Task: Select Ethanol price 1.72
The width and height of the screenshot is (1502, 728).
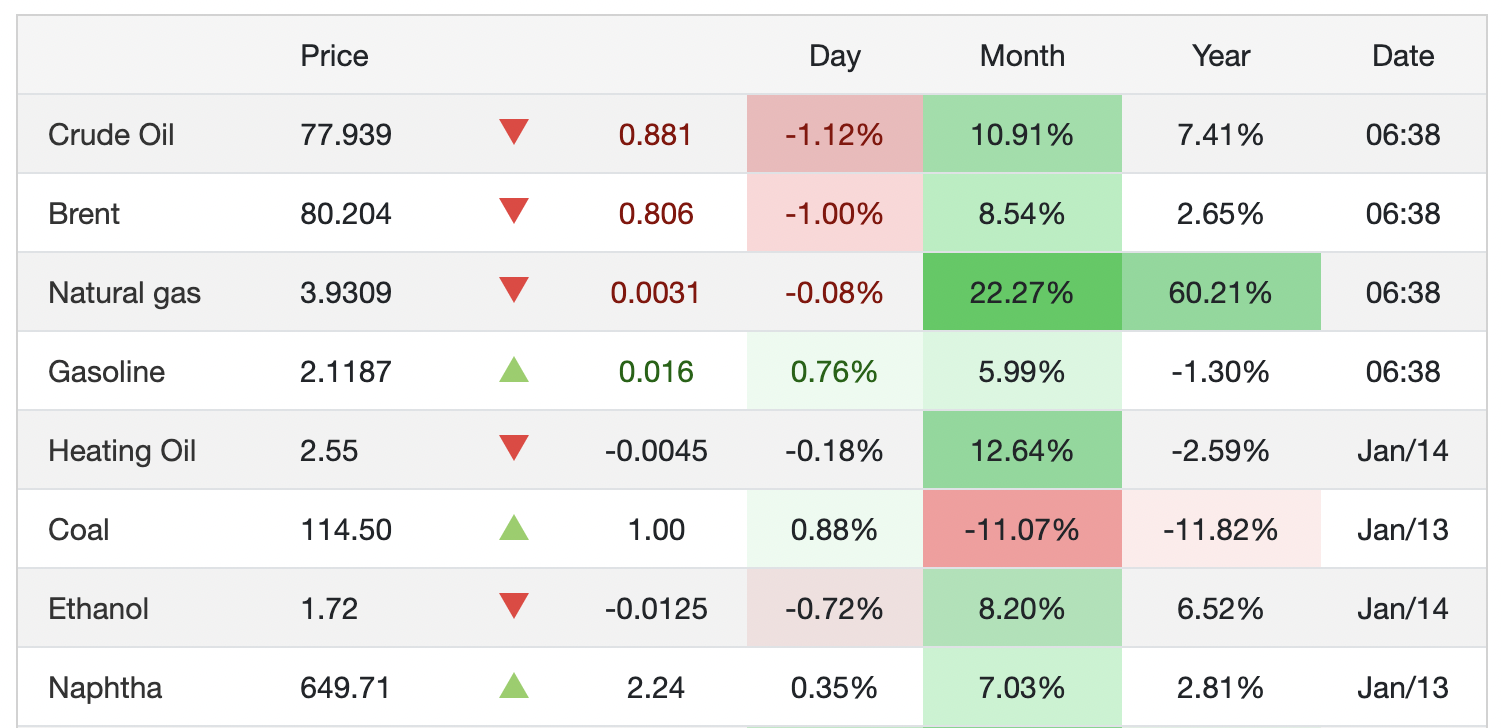Action: point(329,608)
